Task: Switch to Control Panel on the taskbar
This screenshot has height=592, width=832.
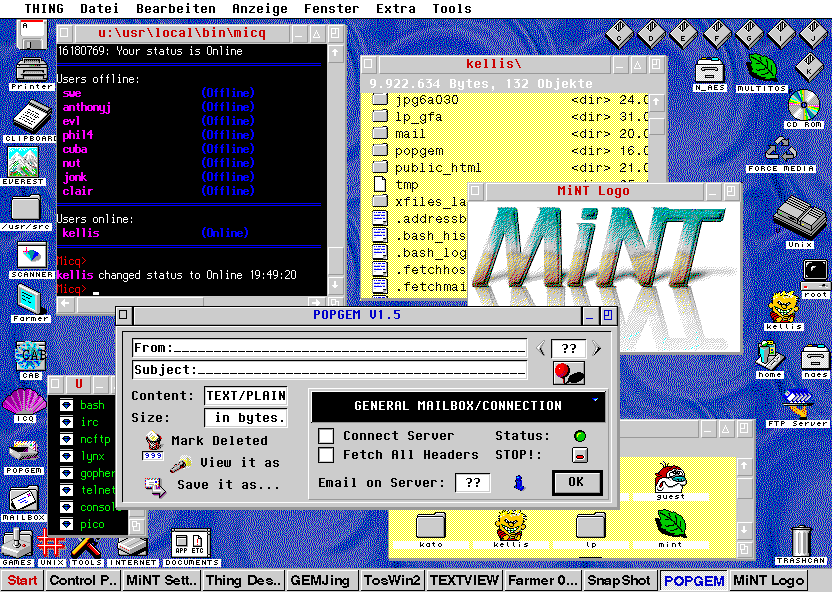Action: coord(83,580)
